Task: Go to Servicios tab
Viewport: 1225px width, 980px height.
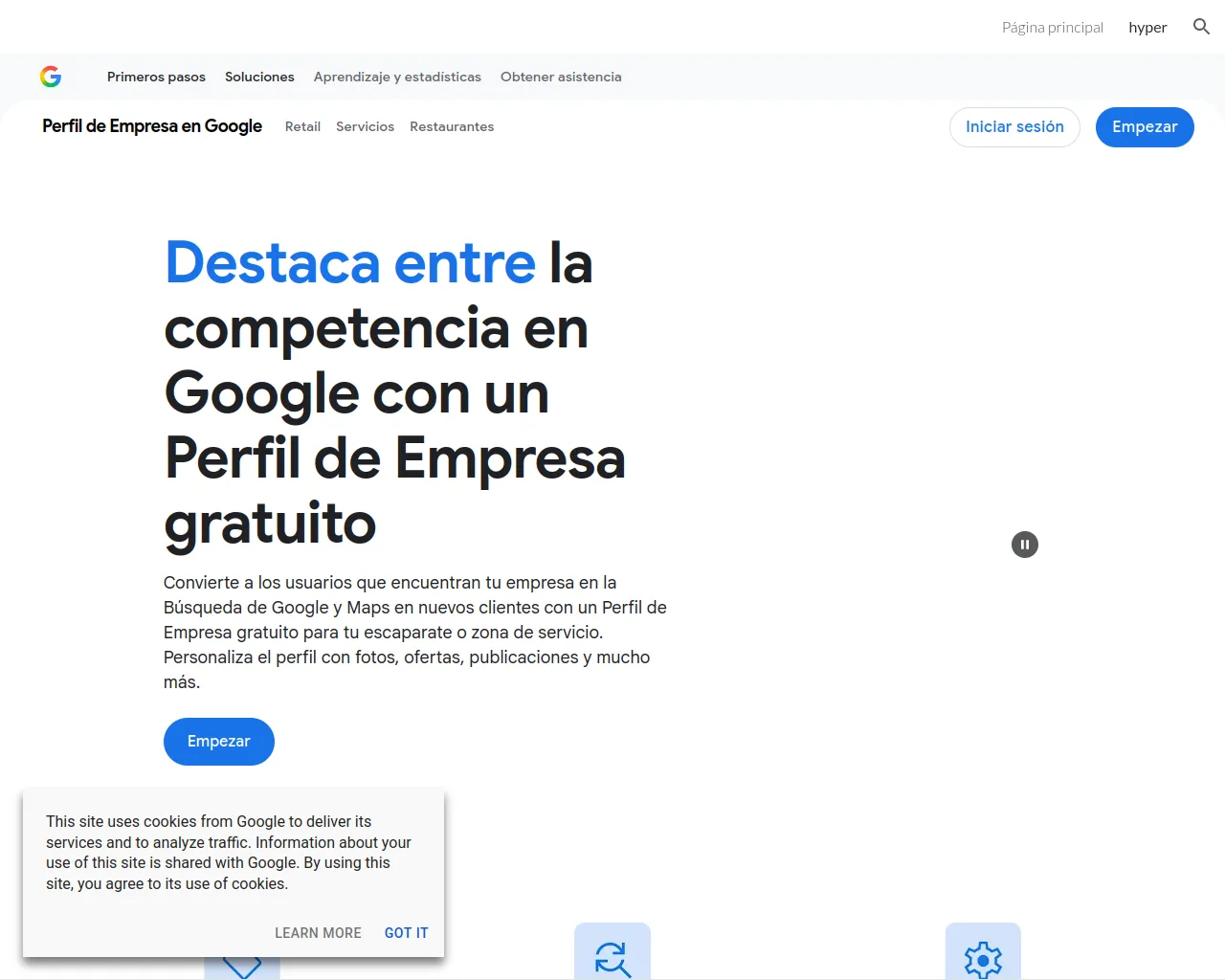Action: pos(365,126)
